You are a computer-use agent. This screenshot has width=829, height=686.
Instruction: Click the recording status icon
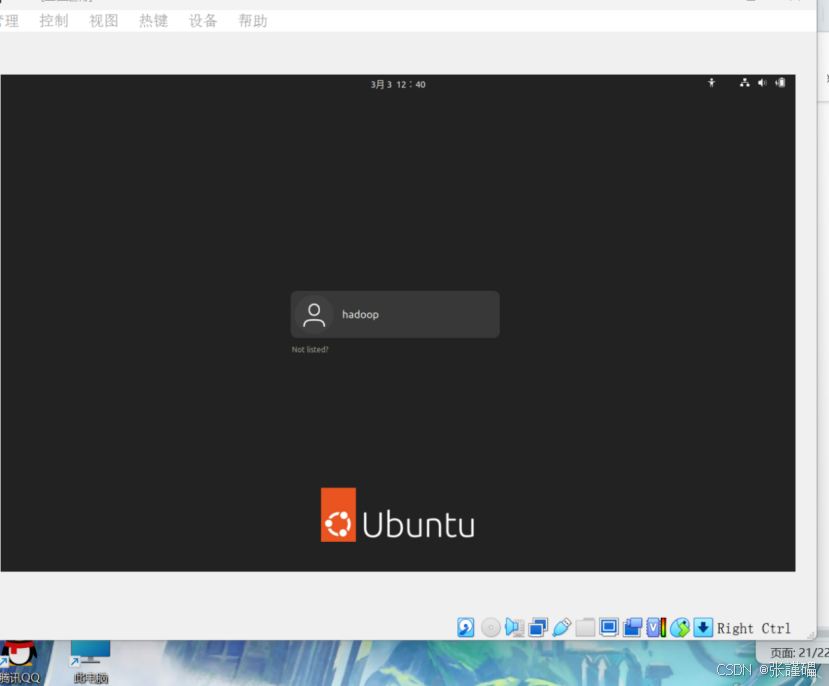(632, 627)
